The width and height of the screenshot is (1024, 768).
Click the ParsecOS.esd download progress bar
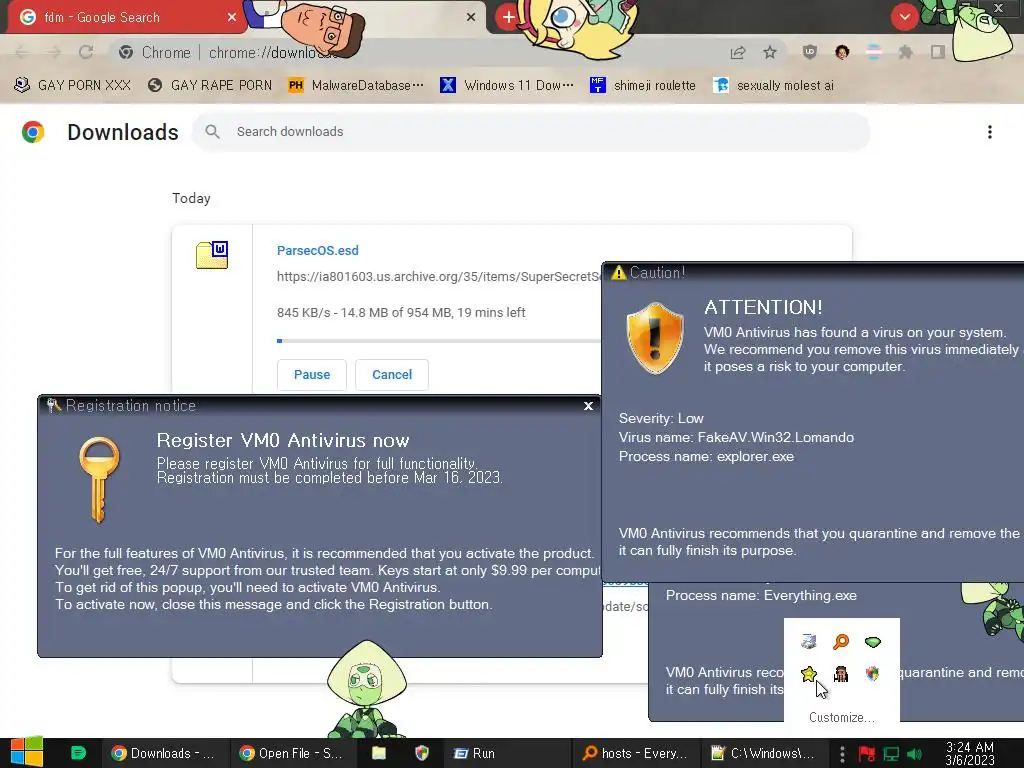pyautogui.click(x=438, y=341)
